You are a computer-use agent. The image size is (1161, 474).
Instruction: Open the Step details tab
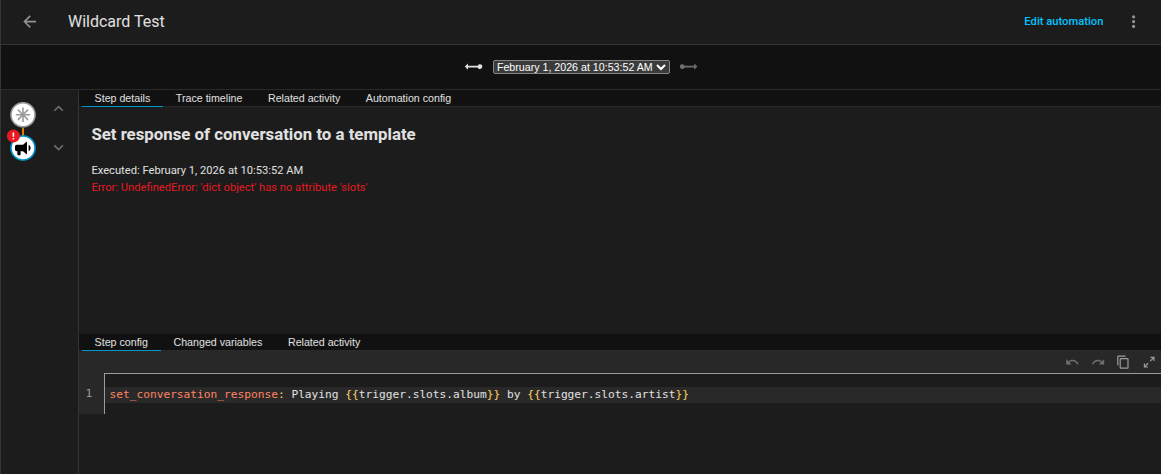click(122, 98)
